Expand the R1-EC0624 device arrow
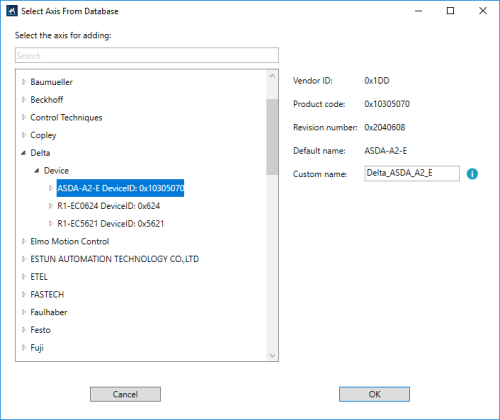 [x=51, y=206]
